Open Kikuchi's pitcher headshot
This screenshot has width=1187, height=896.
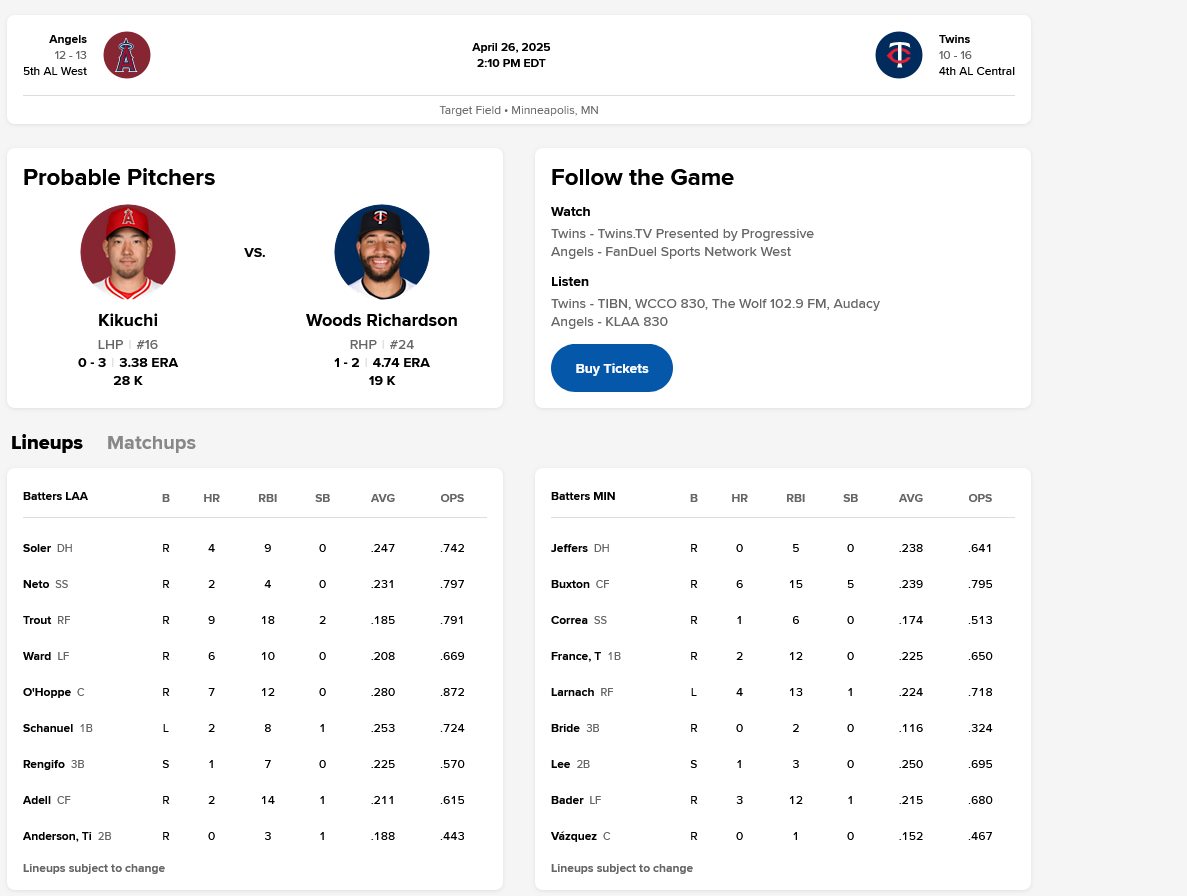point(128,252)
